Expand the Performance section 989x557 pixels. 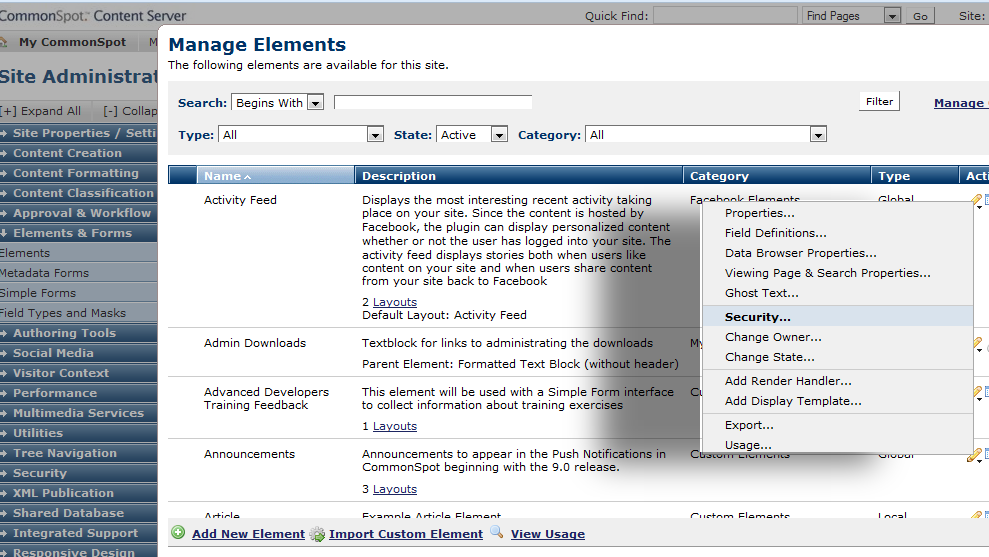coord(78,393)
